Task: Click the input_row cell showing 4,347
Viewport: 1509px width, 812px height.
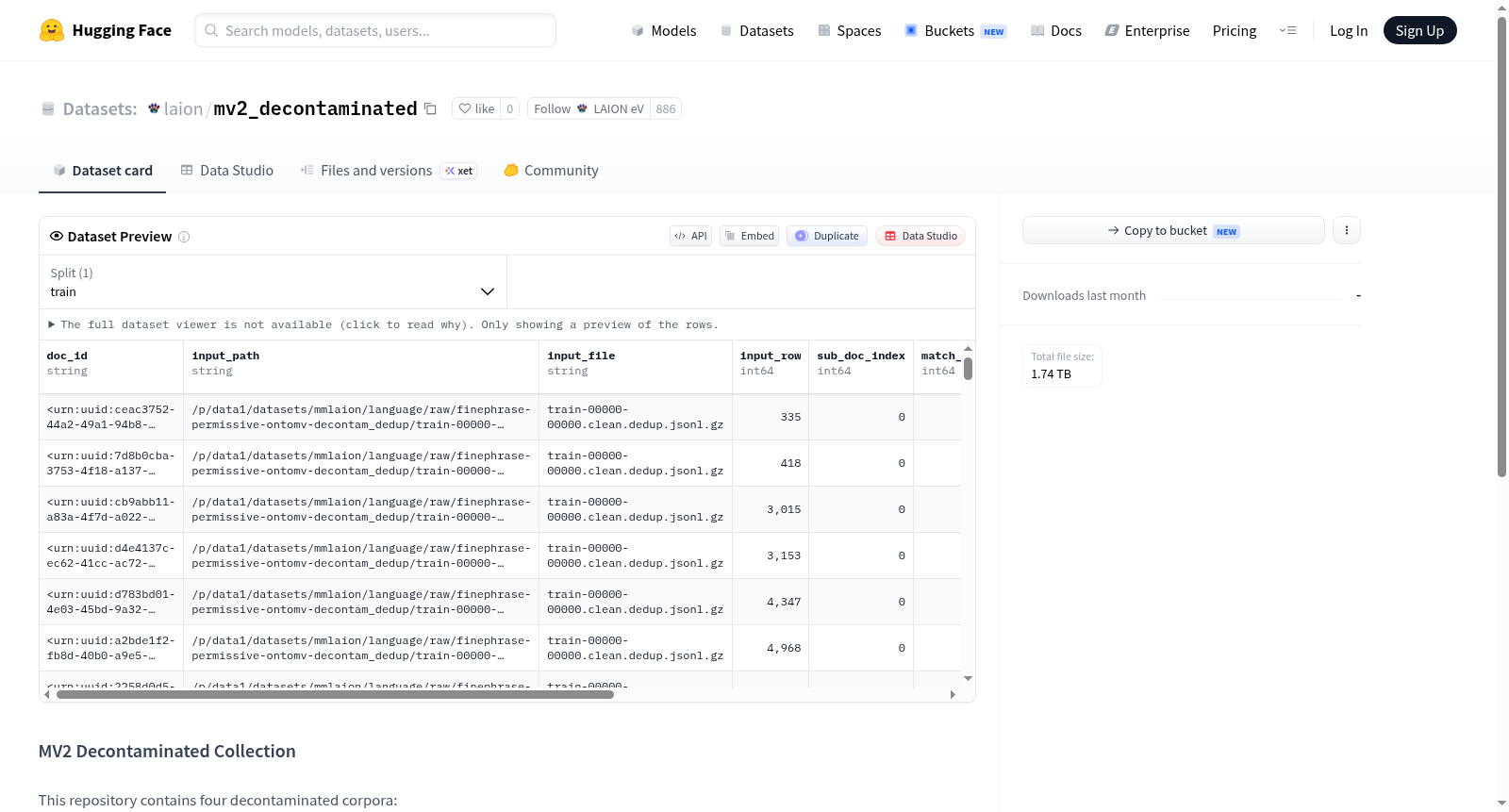Action: tap(771, 602)
